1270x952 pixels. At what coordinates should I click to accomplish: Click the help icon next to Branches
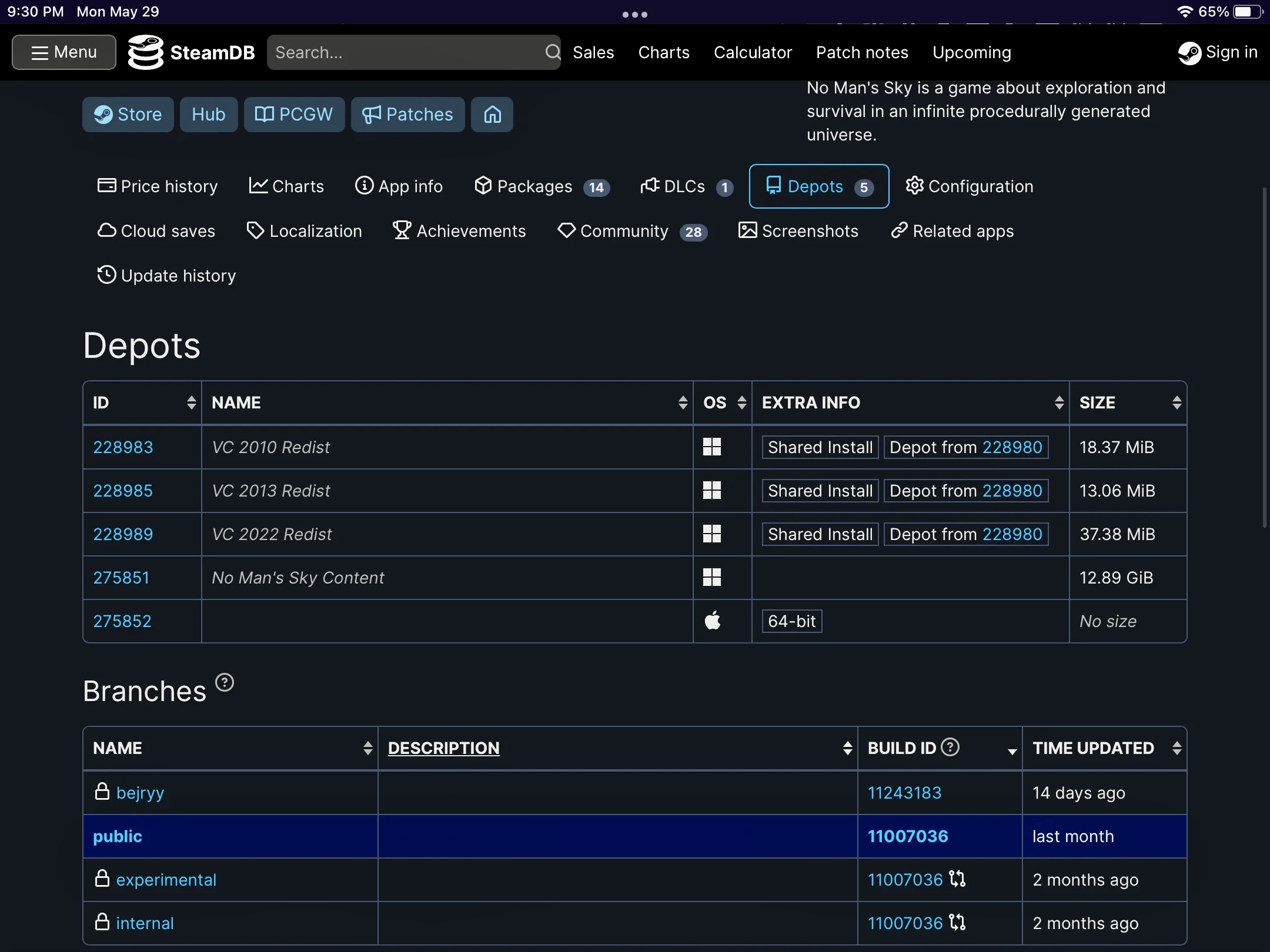[225, 682]
